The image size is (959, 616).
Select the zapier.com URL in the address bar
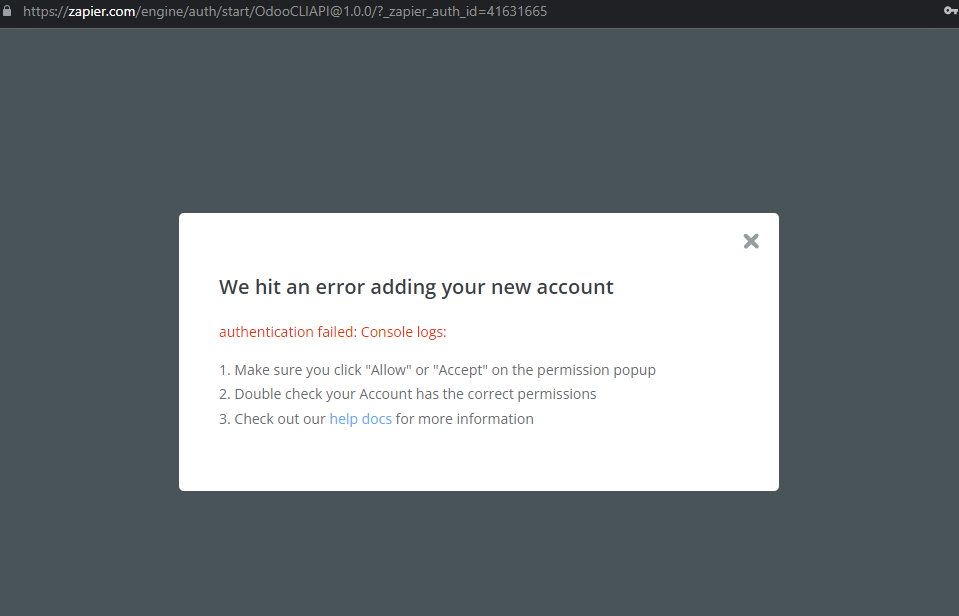285,11
